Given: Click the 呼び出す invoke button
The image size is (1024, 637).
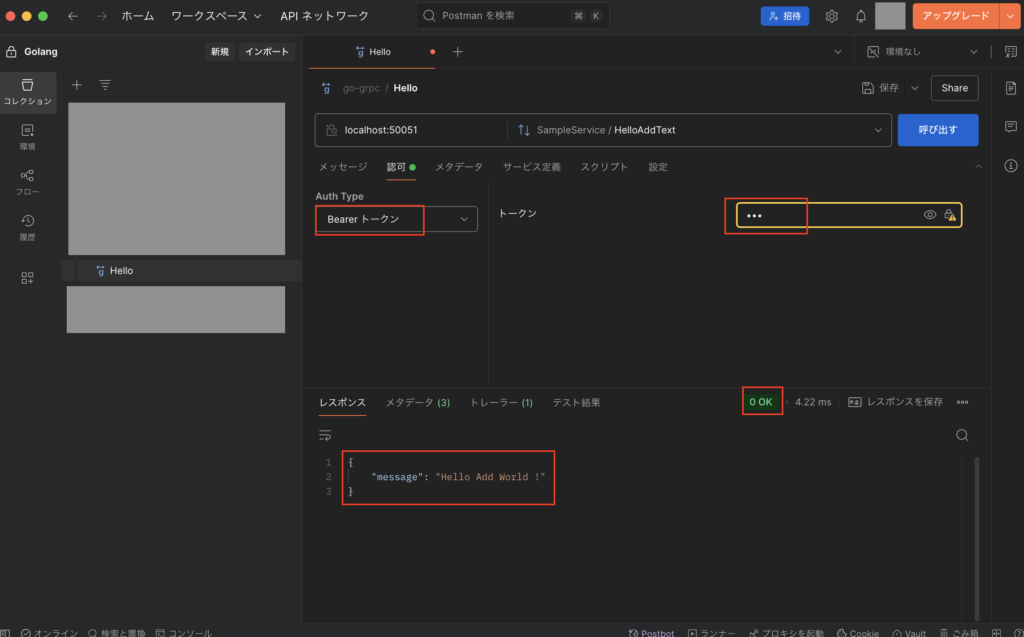Looking at the screenshot, I should click(x=938, y=130).
